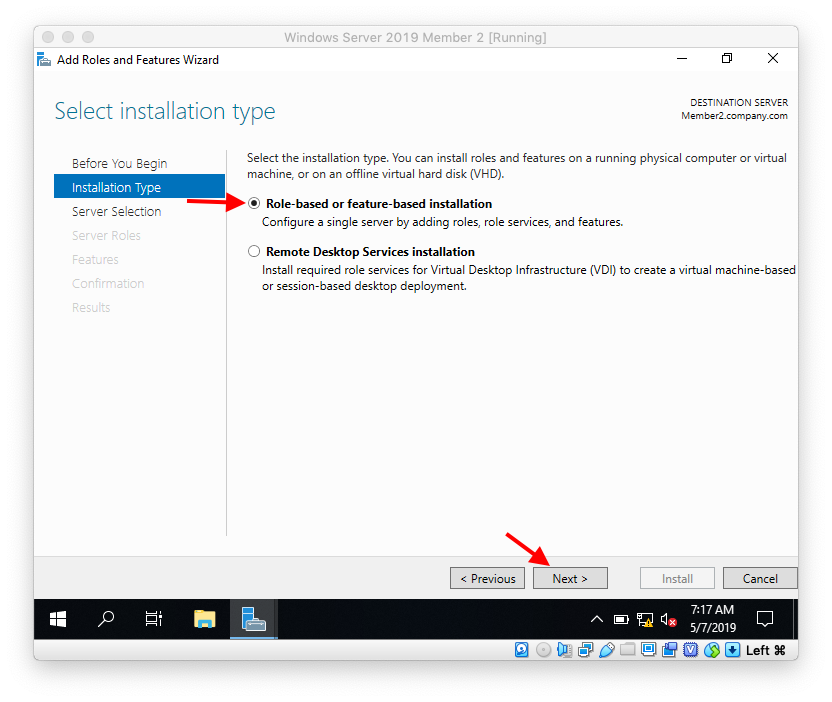Expand the VirtualBox USB devices menu
832x702 pixels.
click(x=606, y=650)
